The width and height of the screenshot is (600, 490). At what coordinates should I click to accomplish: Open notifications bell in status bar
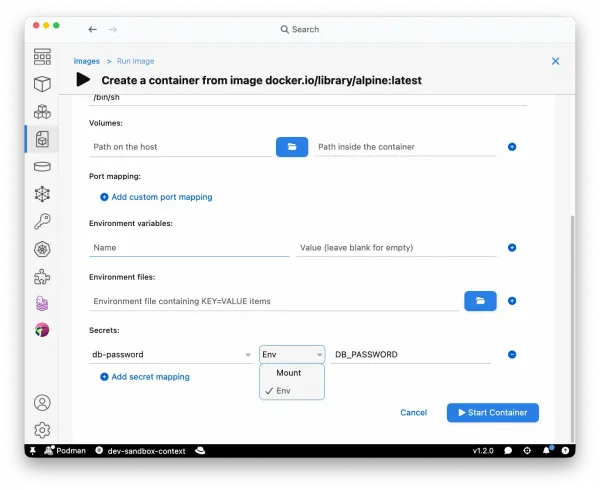547,450
